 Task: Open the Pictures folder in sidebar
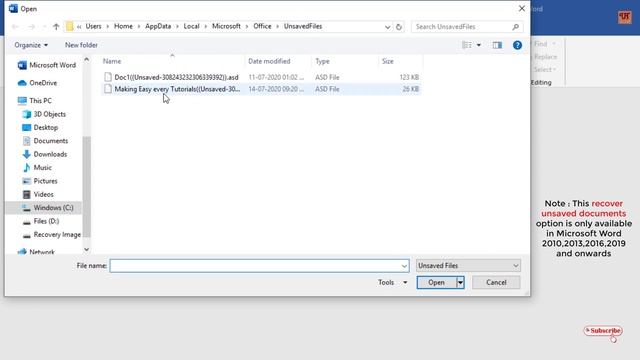(x=40, y=181)
